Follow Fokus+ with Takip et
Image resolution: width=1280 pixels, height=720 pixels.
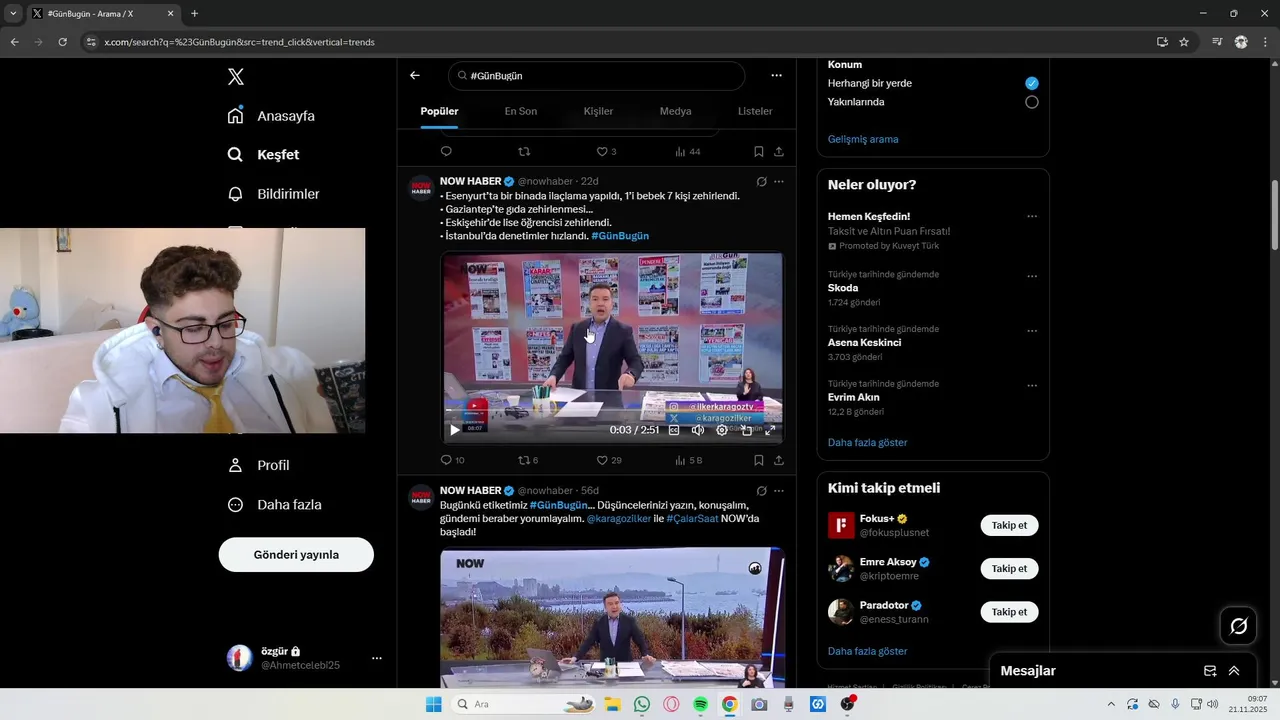pos(1009,525)
